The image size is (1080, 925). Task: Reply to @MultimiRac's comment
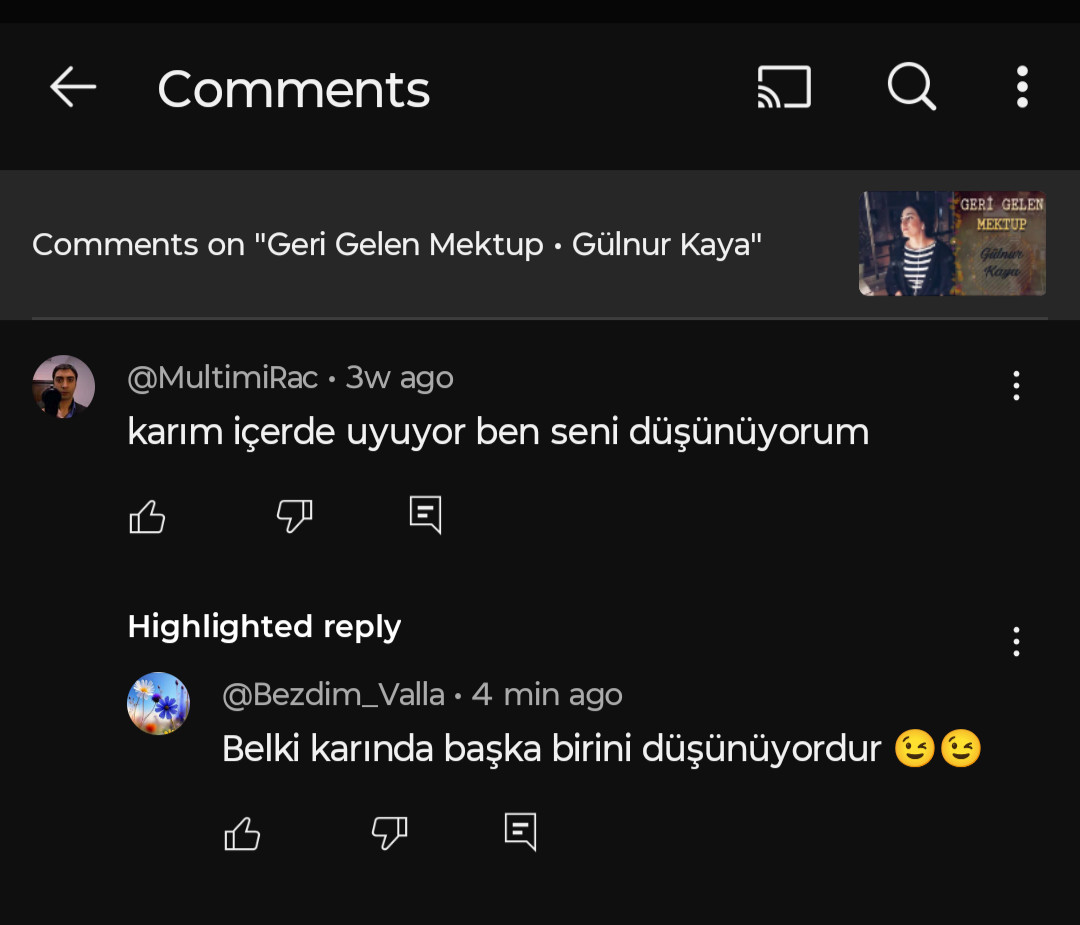(x=425, y=515)
